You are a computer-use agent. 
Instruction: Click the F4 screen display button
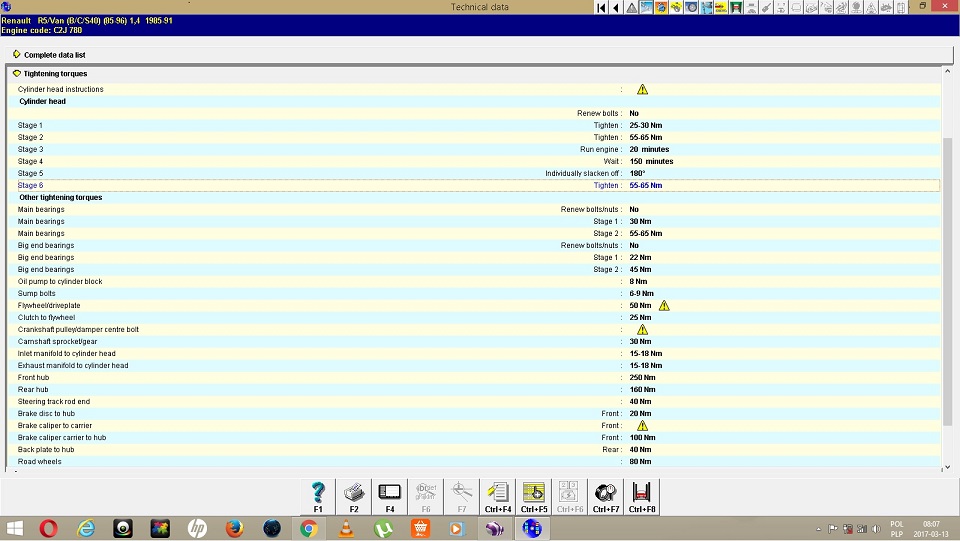pyautogui.click(x=390, y=496)
